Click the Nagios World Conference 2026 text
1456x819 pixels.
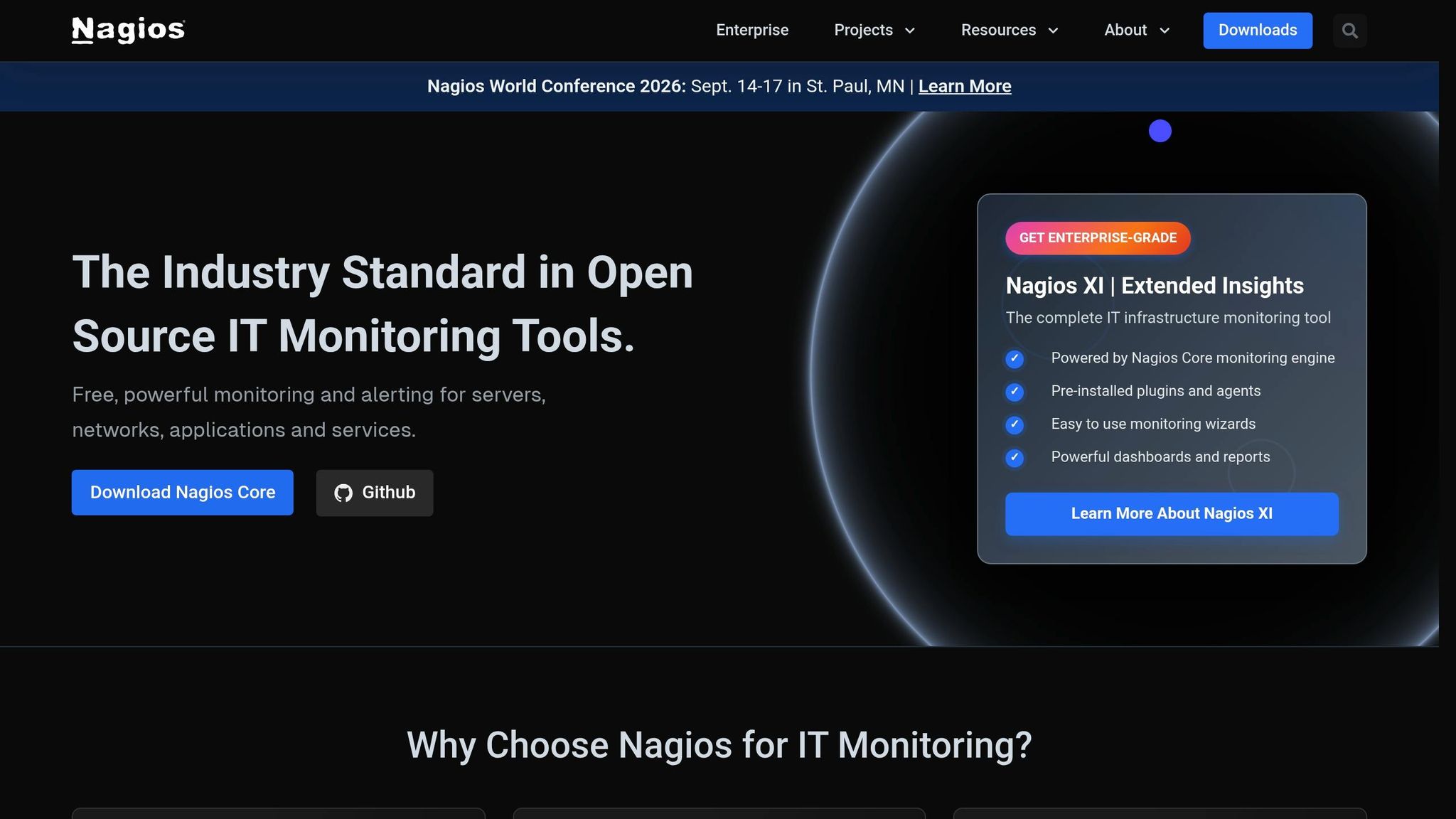(557, 86)
